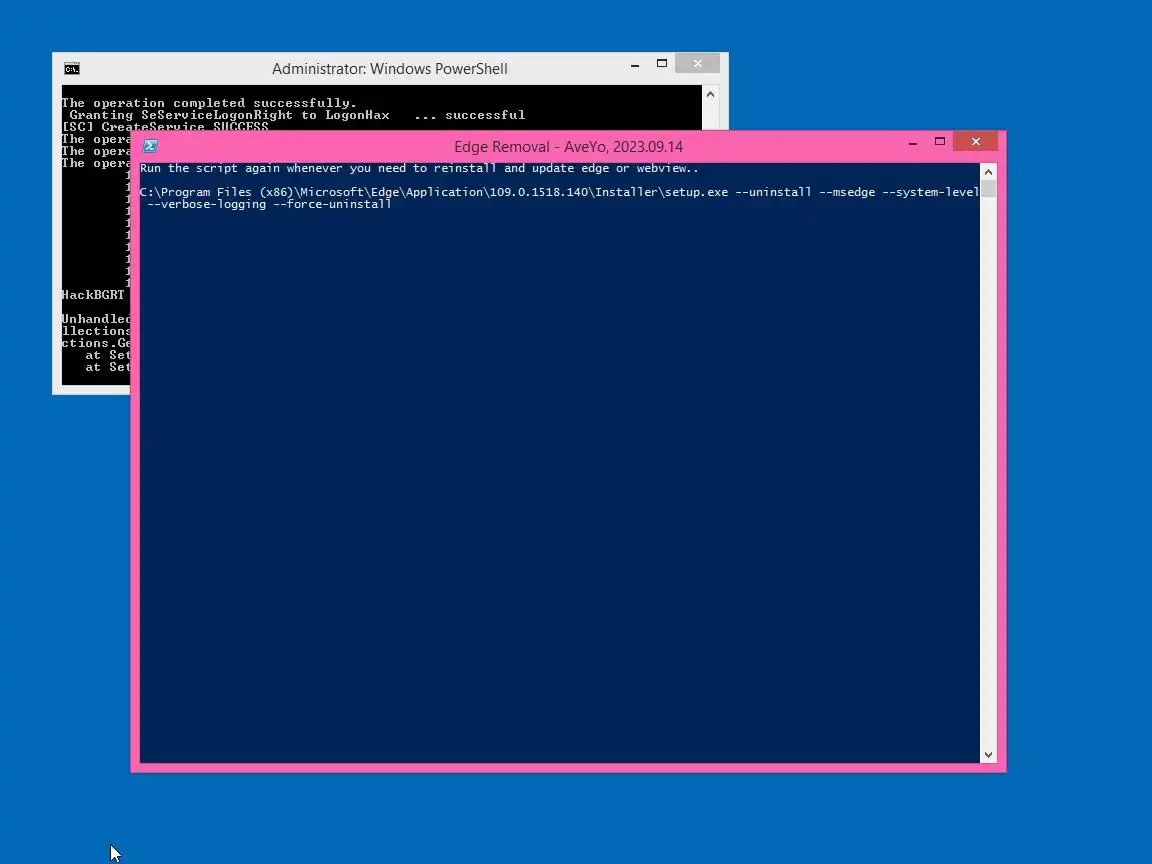Screen dimensions: 1152x864
Task: Click the 'Administrator: Windows PowerShell' title text
Action: pos(389,69)
